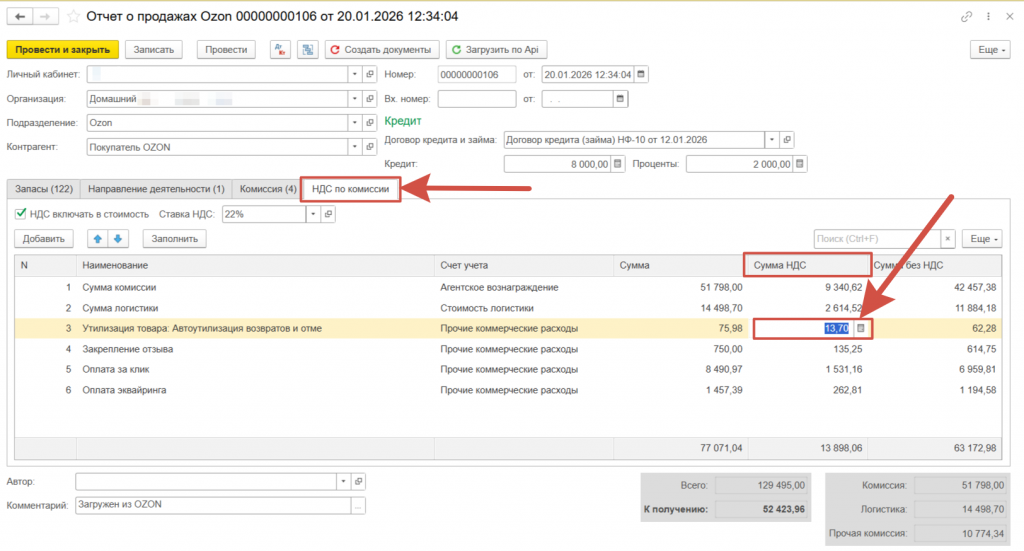The width and height of the screenshot is (1024, 551).
Task: Open Договор кредита и займа dropdown
Action: coord(771,140)
